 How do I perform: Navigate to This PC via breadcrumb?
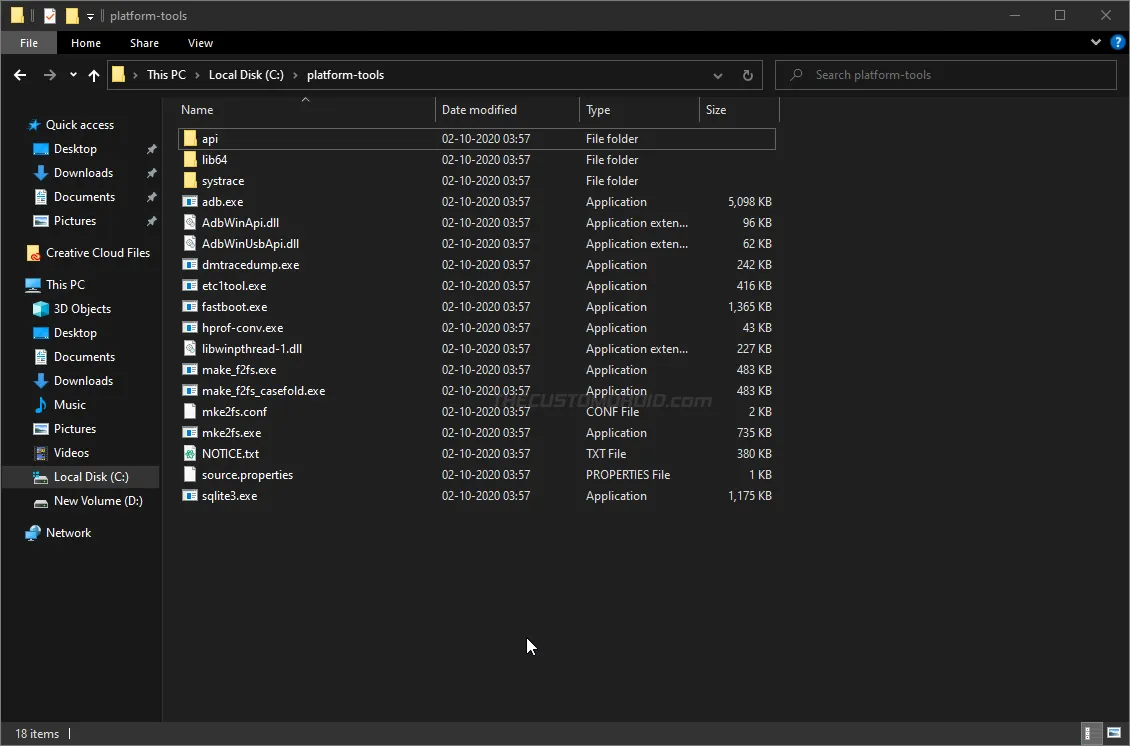click(167, 74)
